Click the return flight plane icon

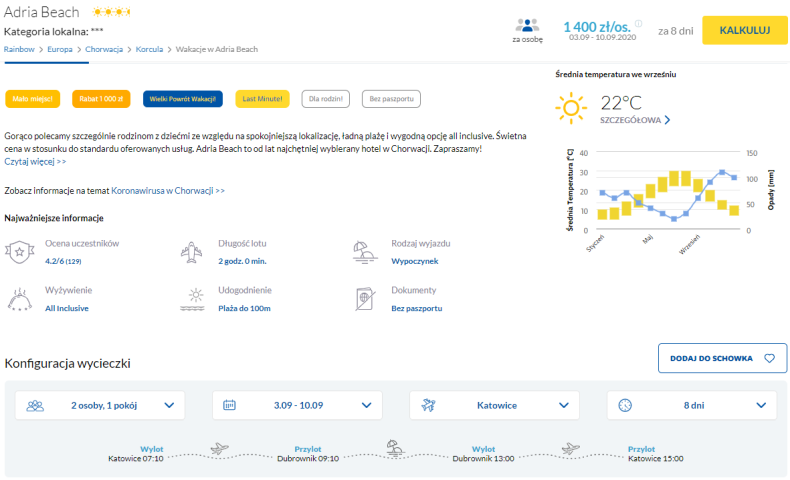(570, 448)
